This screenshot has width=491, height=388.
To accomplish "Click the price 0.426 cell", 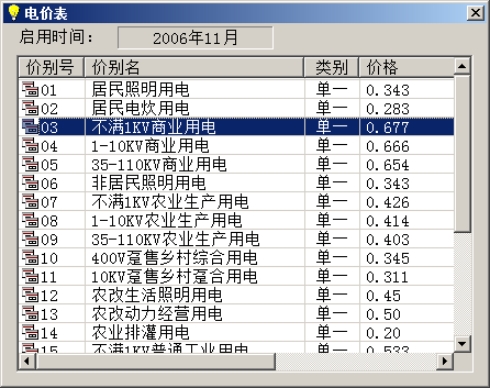I will tap(388, 202).
